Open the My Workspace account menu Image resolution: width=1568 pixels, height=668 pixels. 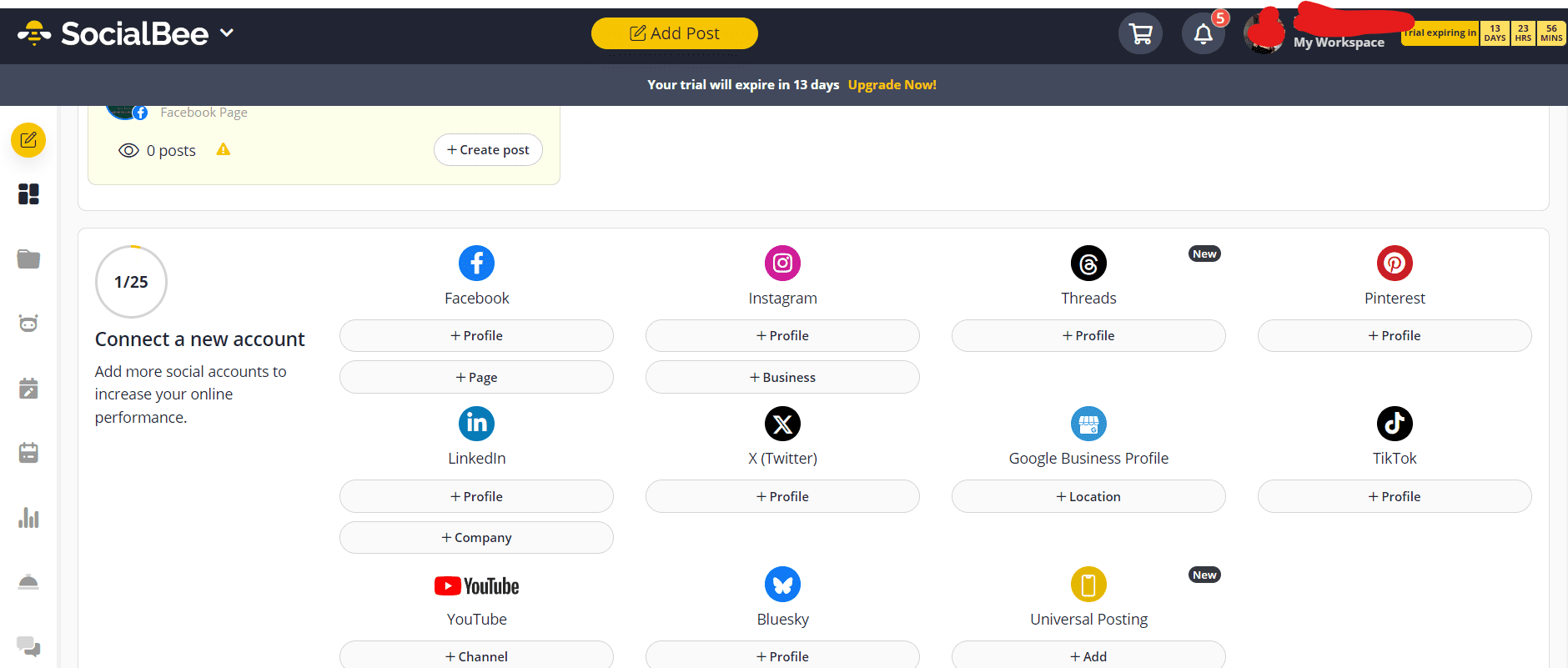[x=1338, y=42]
